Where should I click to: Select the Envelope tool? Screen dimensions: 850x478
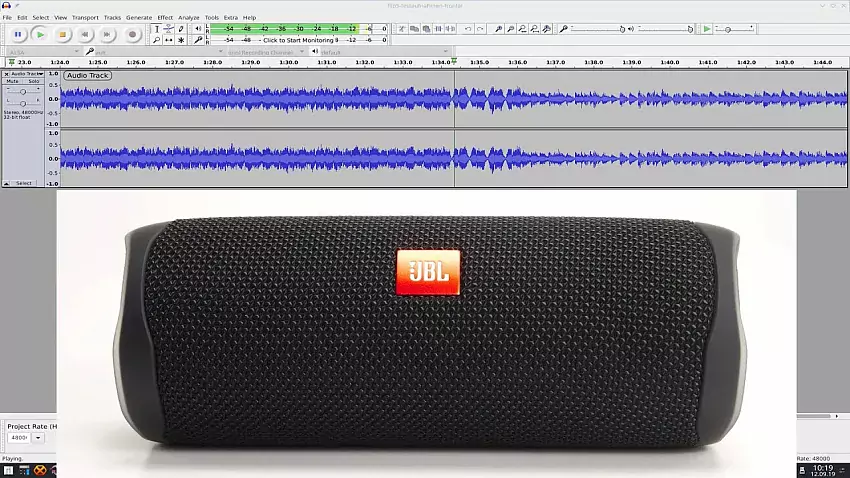click(x=169, y=29)
